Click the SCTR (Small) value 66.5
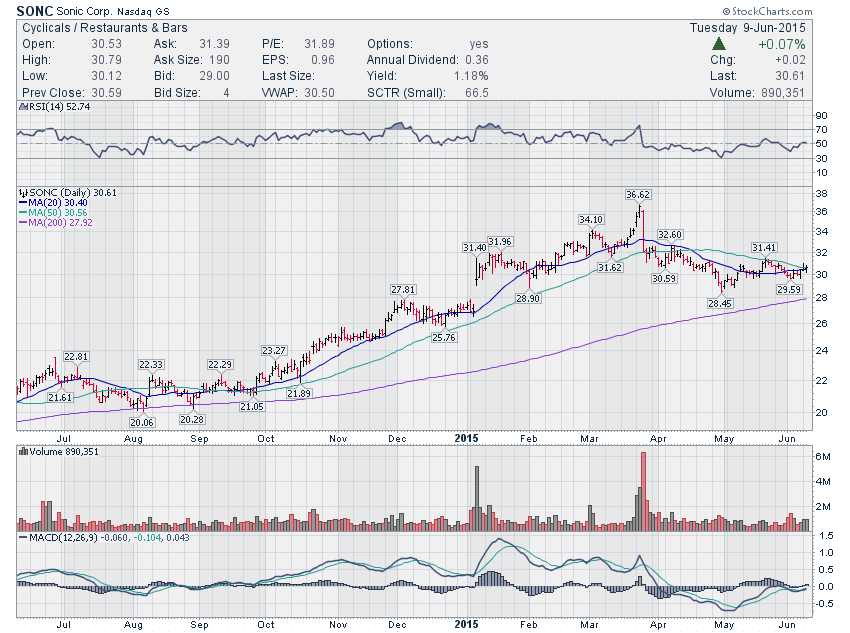Screen dimensions: 850x633 (x=476, y=93)
